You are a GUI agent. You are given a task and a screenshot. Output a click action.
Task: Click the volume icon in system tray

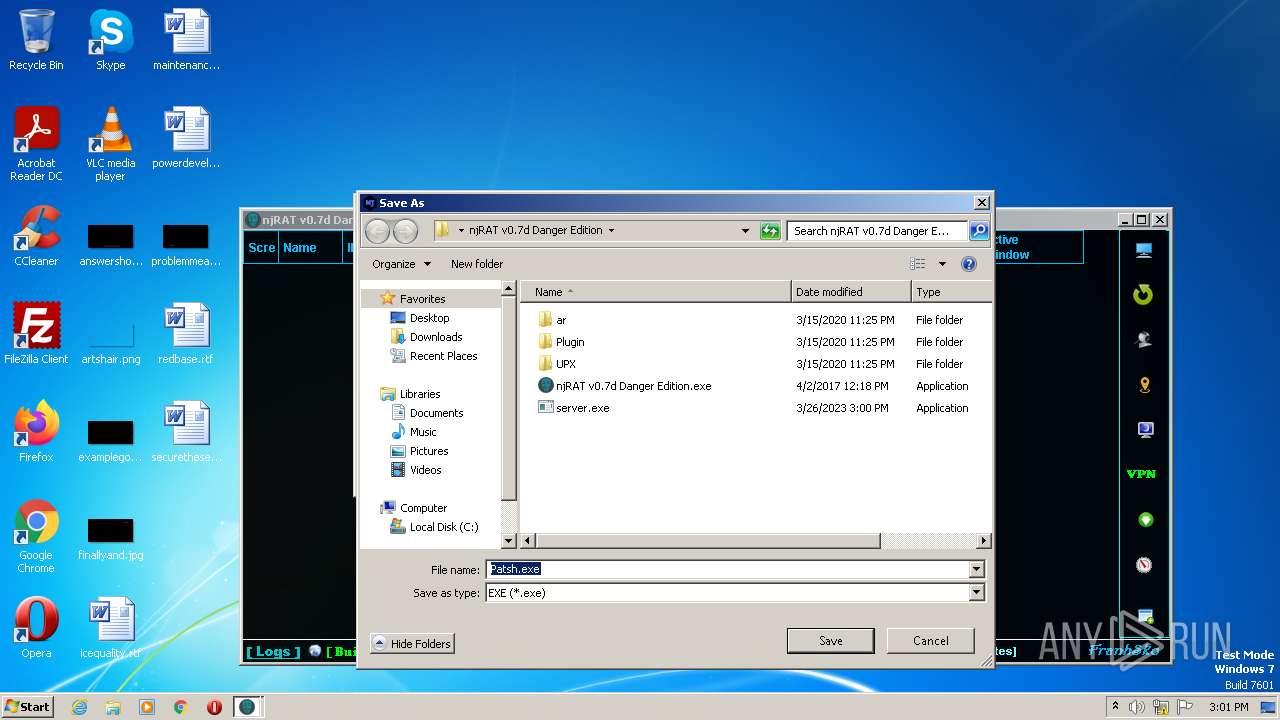1137,707
